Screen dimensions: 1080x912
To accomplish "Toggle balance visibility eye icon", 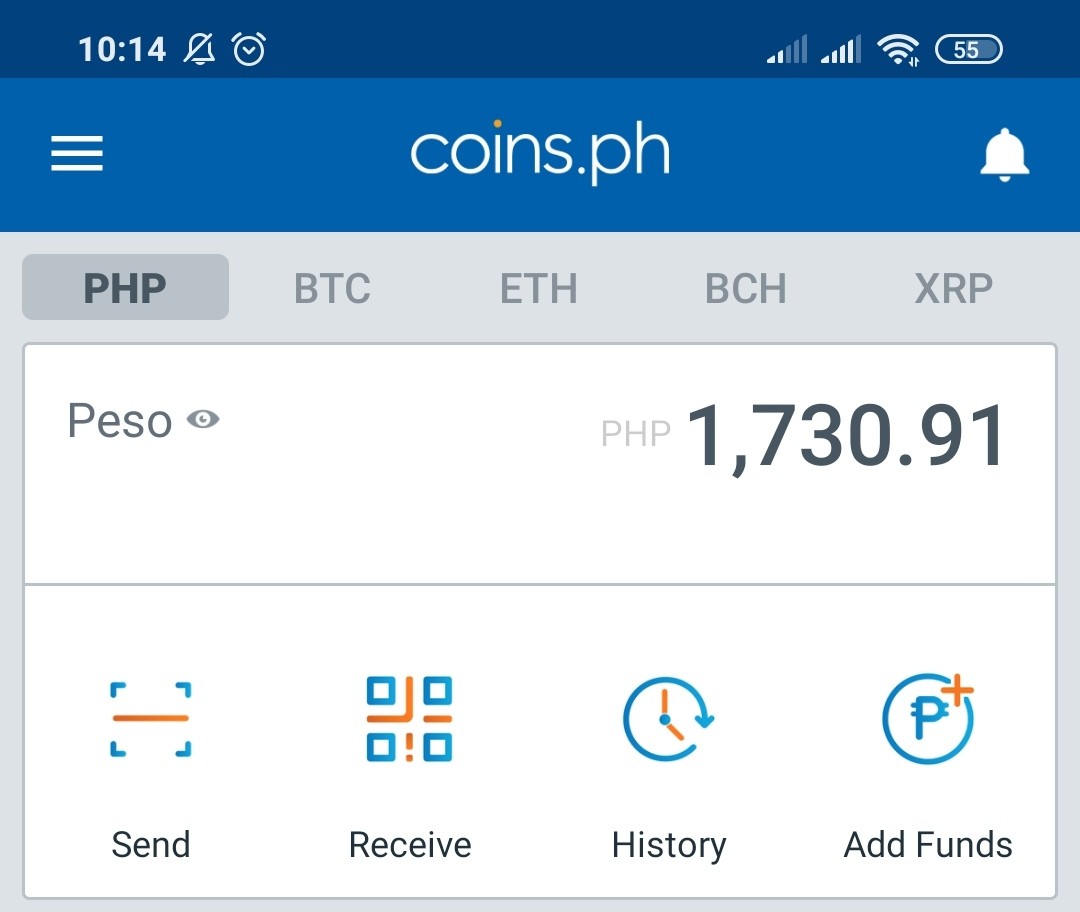I will point(203,419).
